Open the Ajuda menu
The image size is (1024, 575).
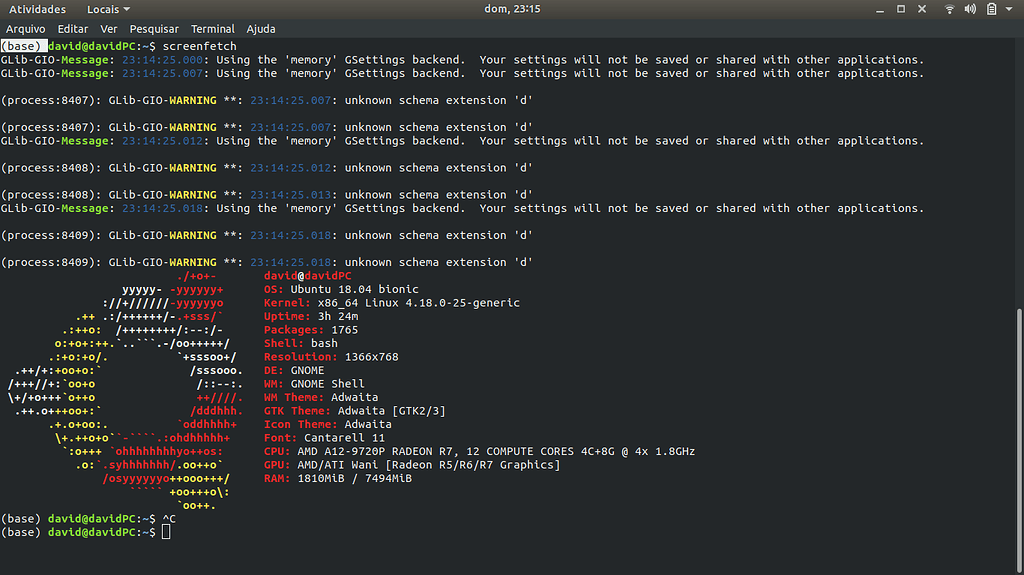click(x=261, y=29)
